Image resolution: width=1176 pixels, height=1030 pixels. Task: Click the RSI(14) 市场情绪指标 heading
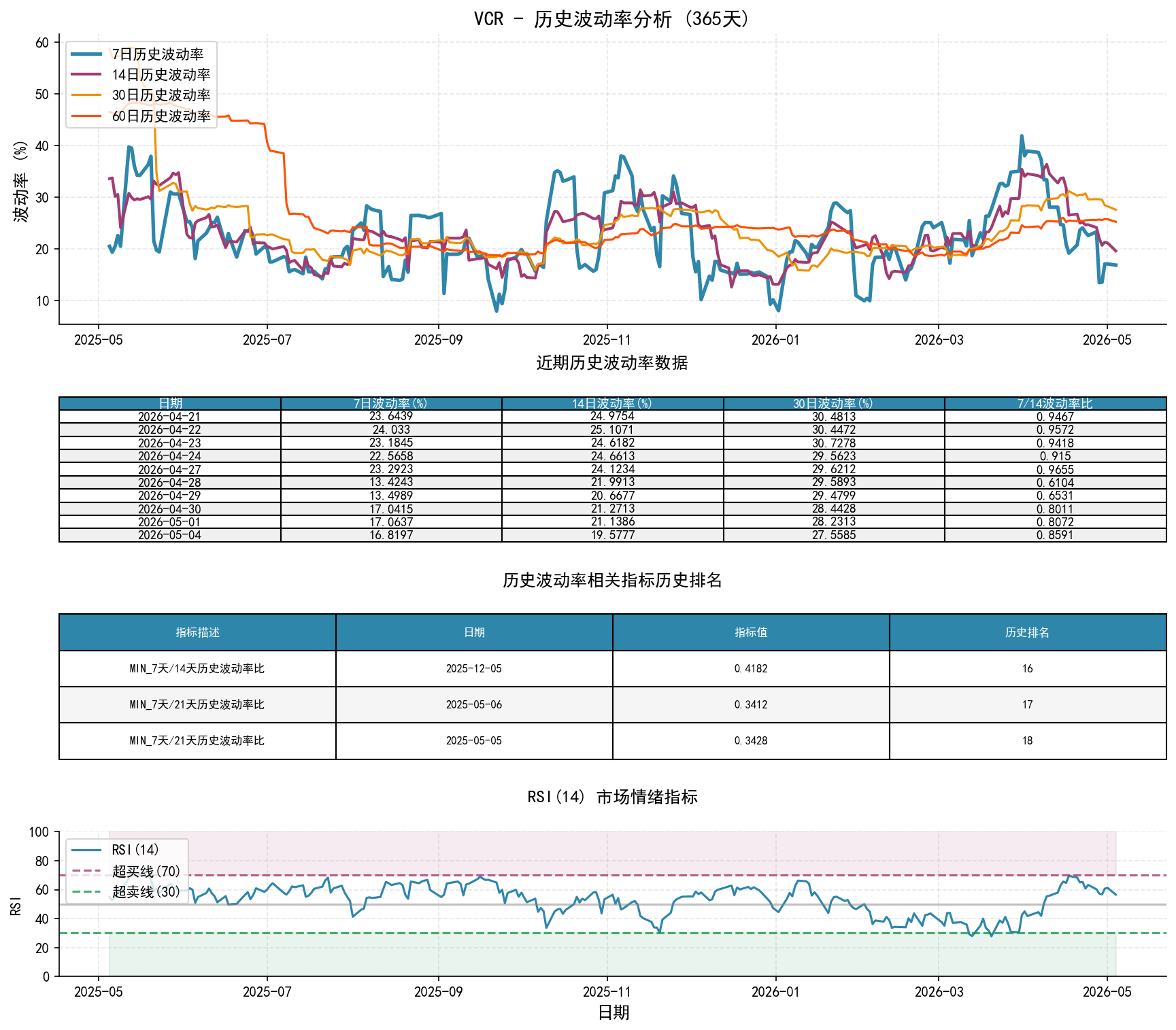coord(612,797)
